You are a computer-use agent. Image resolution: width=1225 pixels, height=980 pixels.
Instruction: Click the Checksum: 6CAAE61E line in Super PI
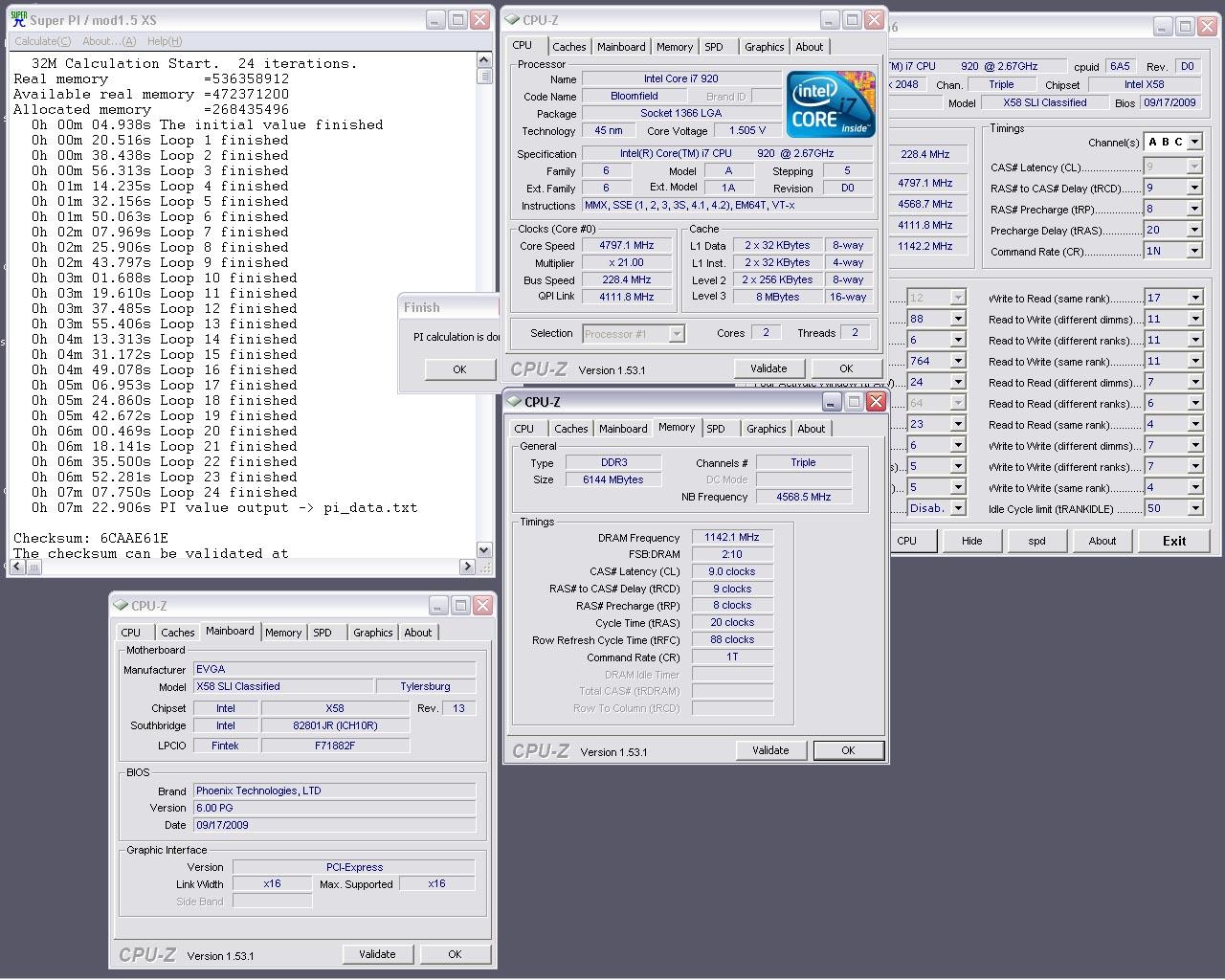coord(91,538)
